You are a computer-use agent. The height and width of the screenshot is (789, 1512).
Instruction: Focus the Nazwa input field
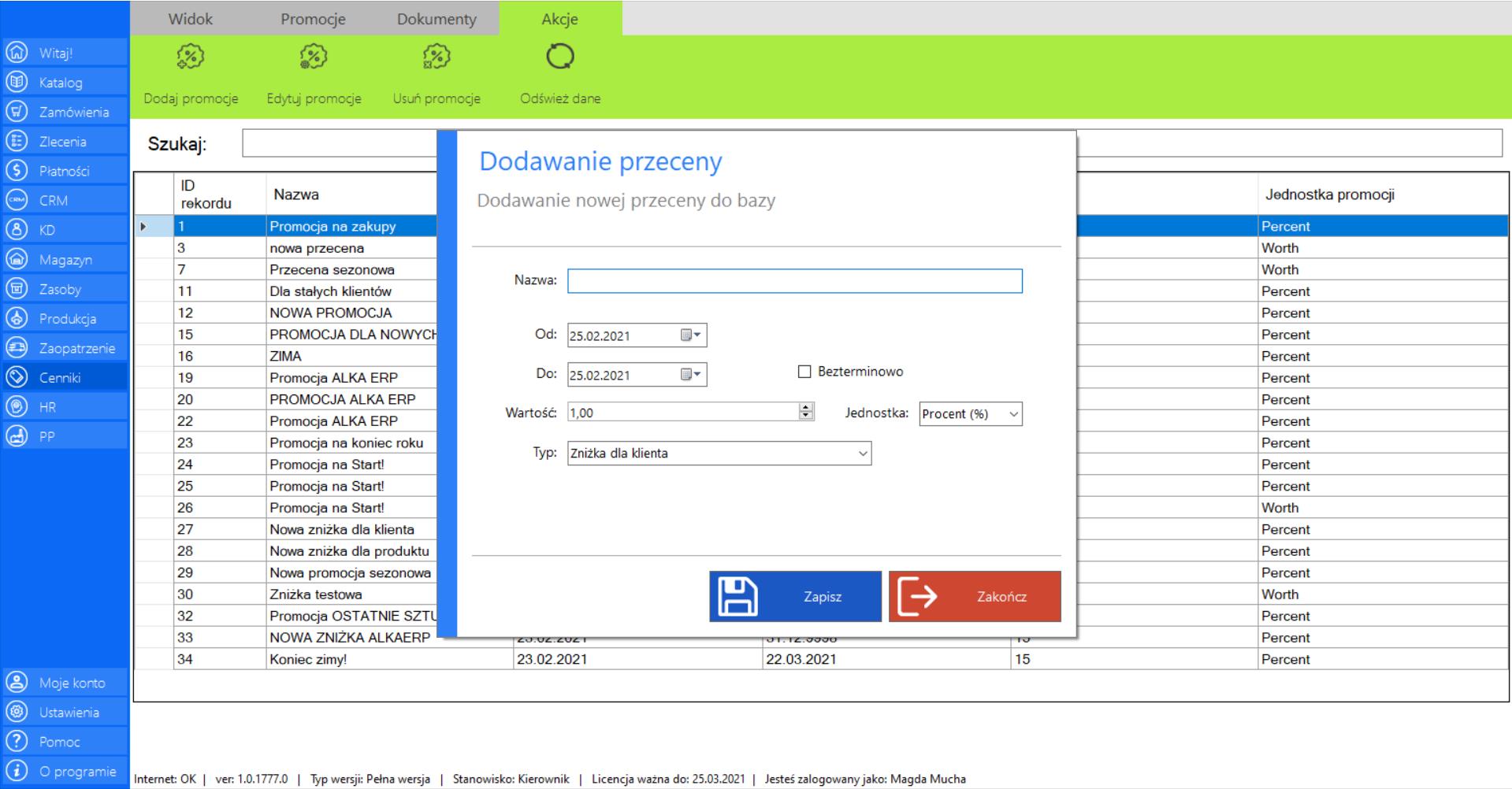[x=795, y=281]
